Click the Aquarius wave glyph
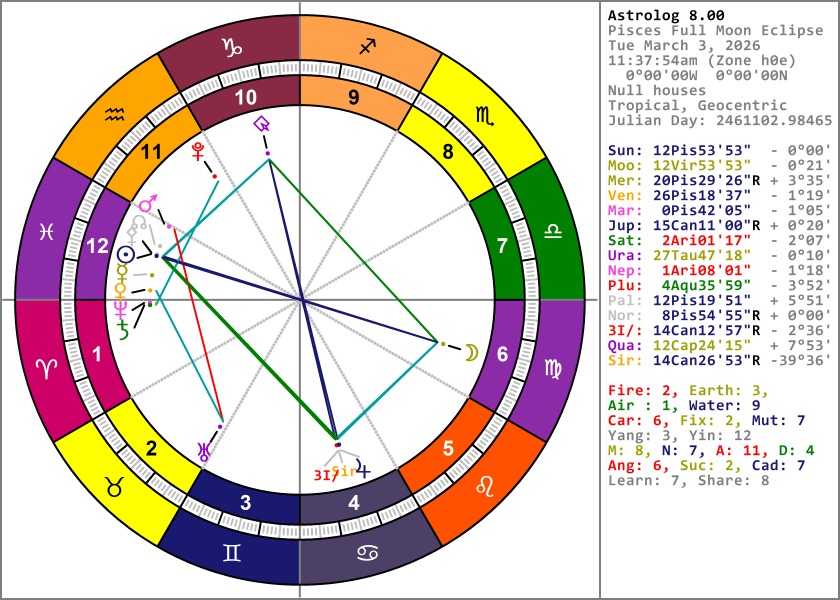This screenshot has height=600, width=840. tap(116, 116)
